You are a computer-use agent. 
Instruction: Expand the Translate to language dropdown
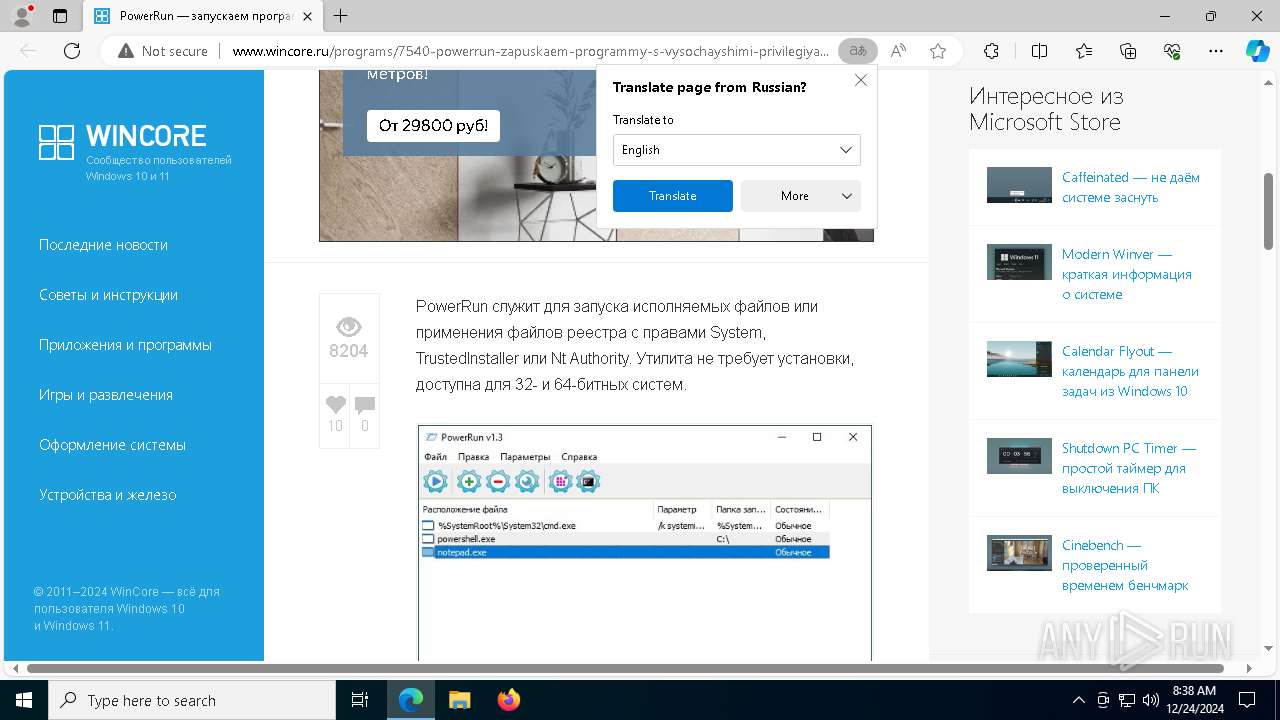(x=736, y=150)
